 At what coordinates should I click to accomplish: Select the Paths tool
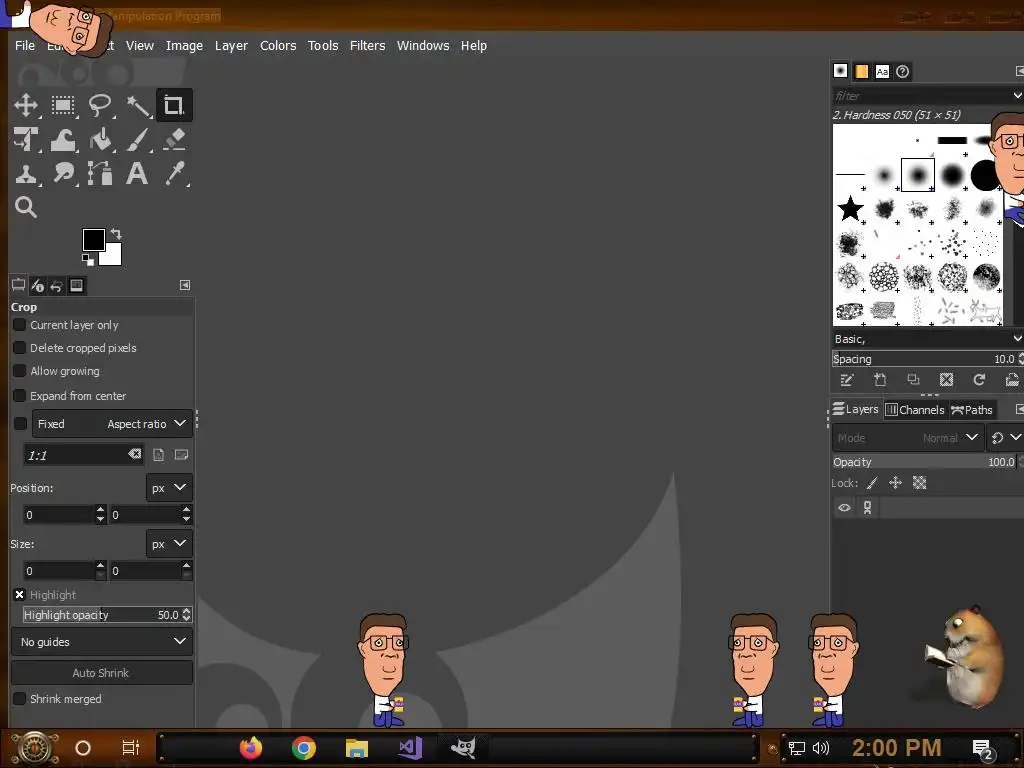click(x=100, y=174)
